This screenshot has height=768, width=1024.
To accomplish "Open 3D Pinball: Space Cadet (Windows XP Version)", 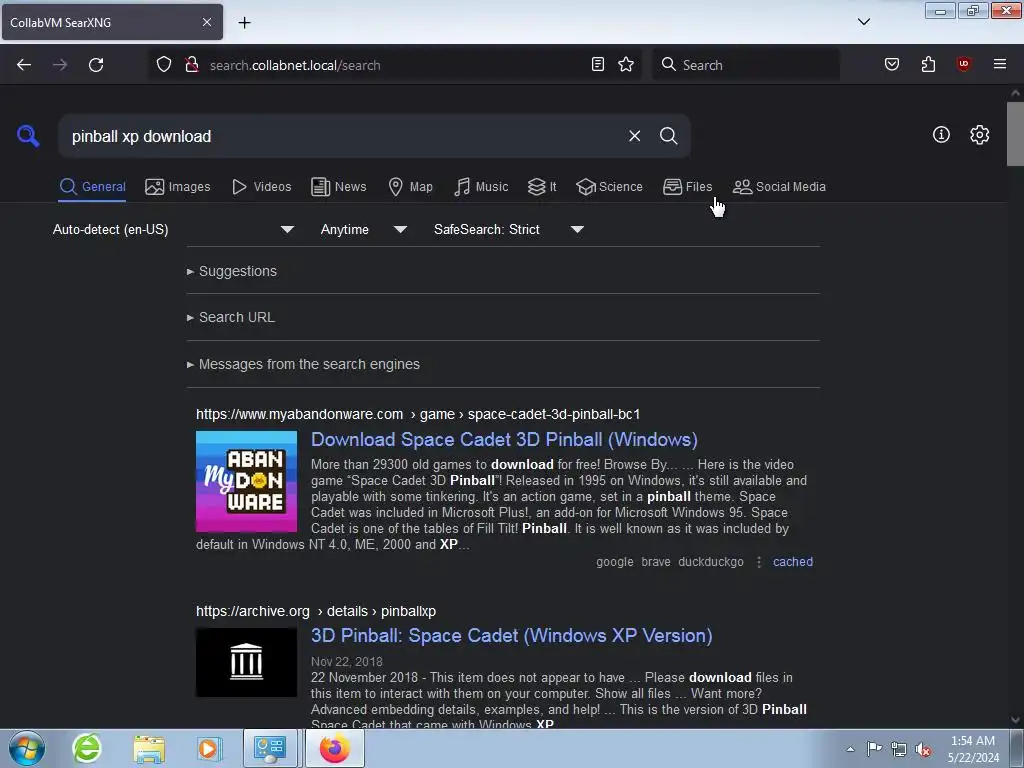I will coord(511,635).
